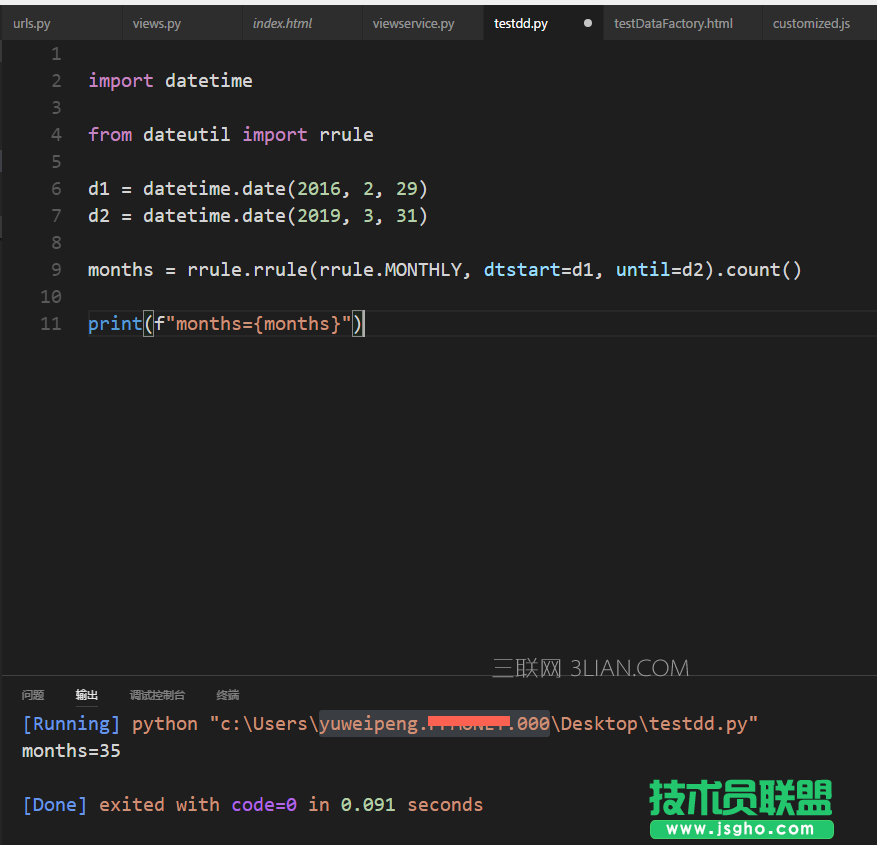The image size is (877, 845).
Task: Toggle a breakpoint next to line 9
Action: [x=30, y=269]
